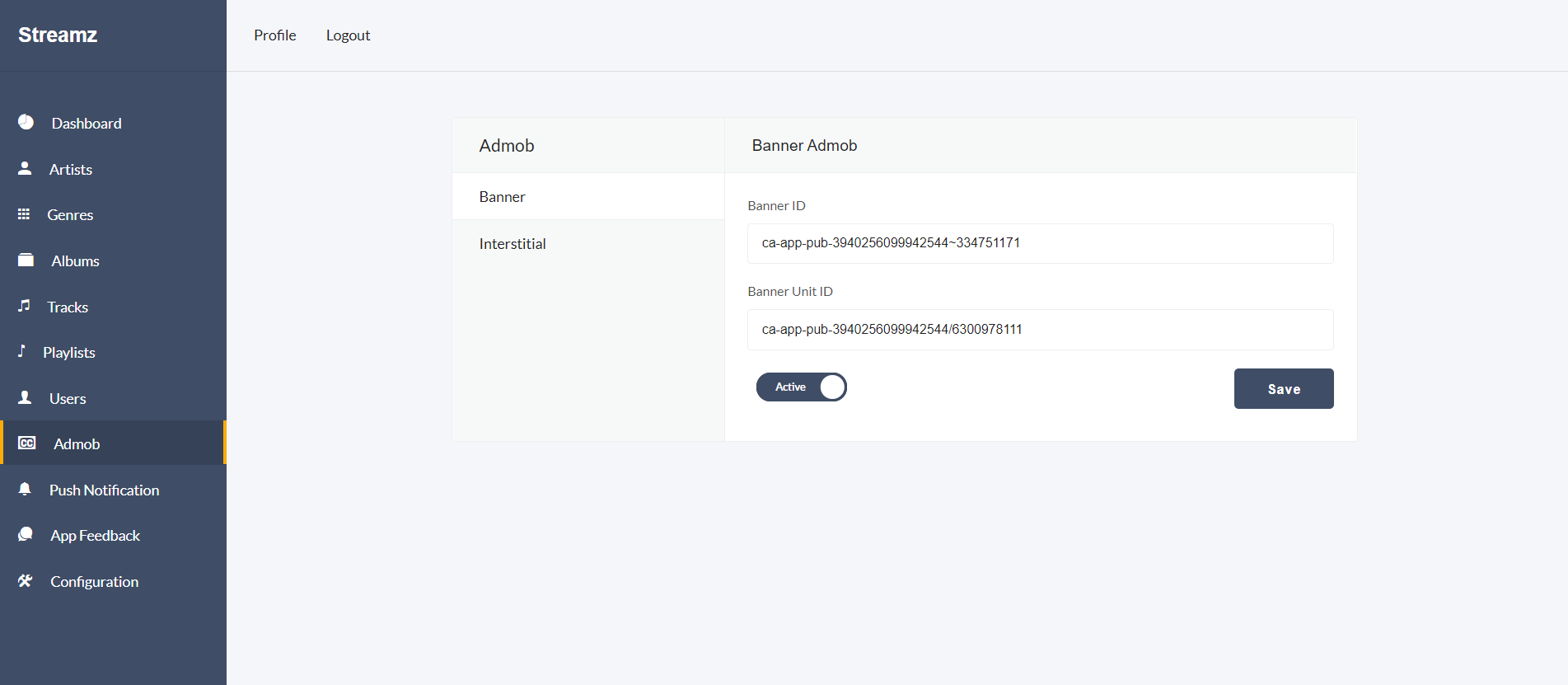Click the Genres grid icon

[x=24, y=214]
